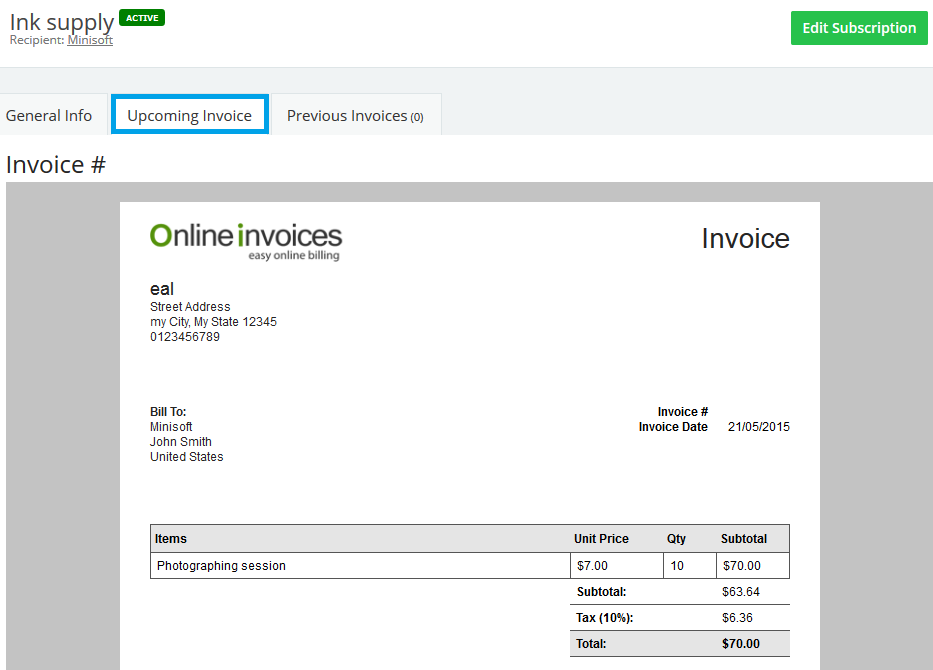Click the $7.00 unit price cell
The width and height of the screenshot is (933, 670).
593,566
